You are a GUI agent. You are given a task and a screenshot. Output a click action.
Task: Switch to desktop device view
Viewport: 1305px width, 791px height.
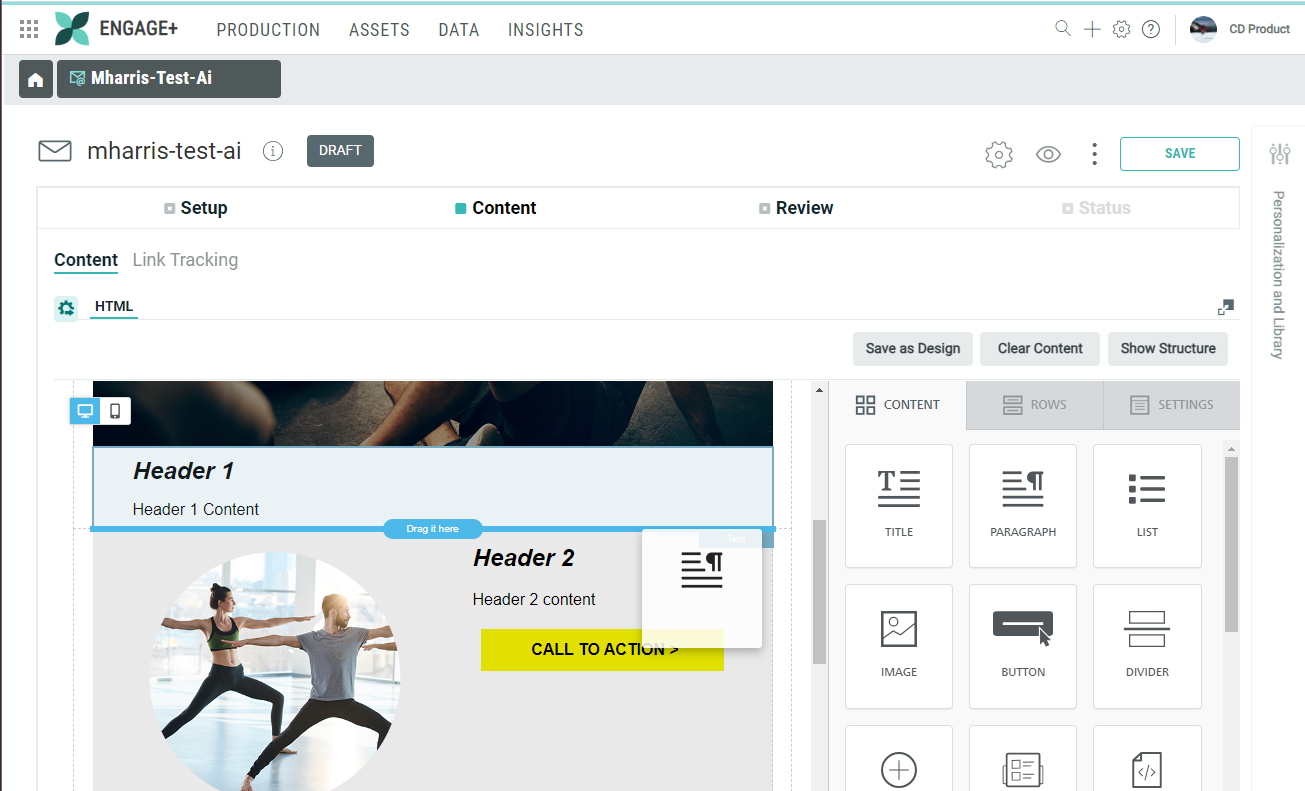[x=85, y=411]
